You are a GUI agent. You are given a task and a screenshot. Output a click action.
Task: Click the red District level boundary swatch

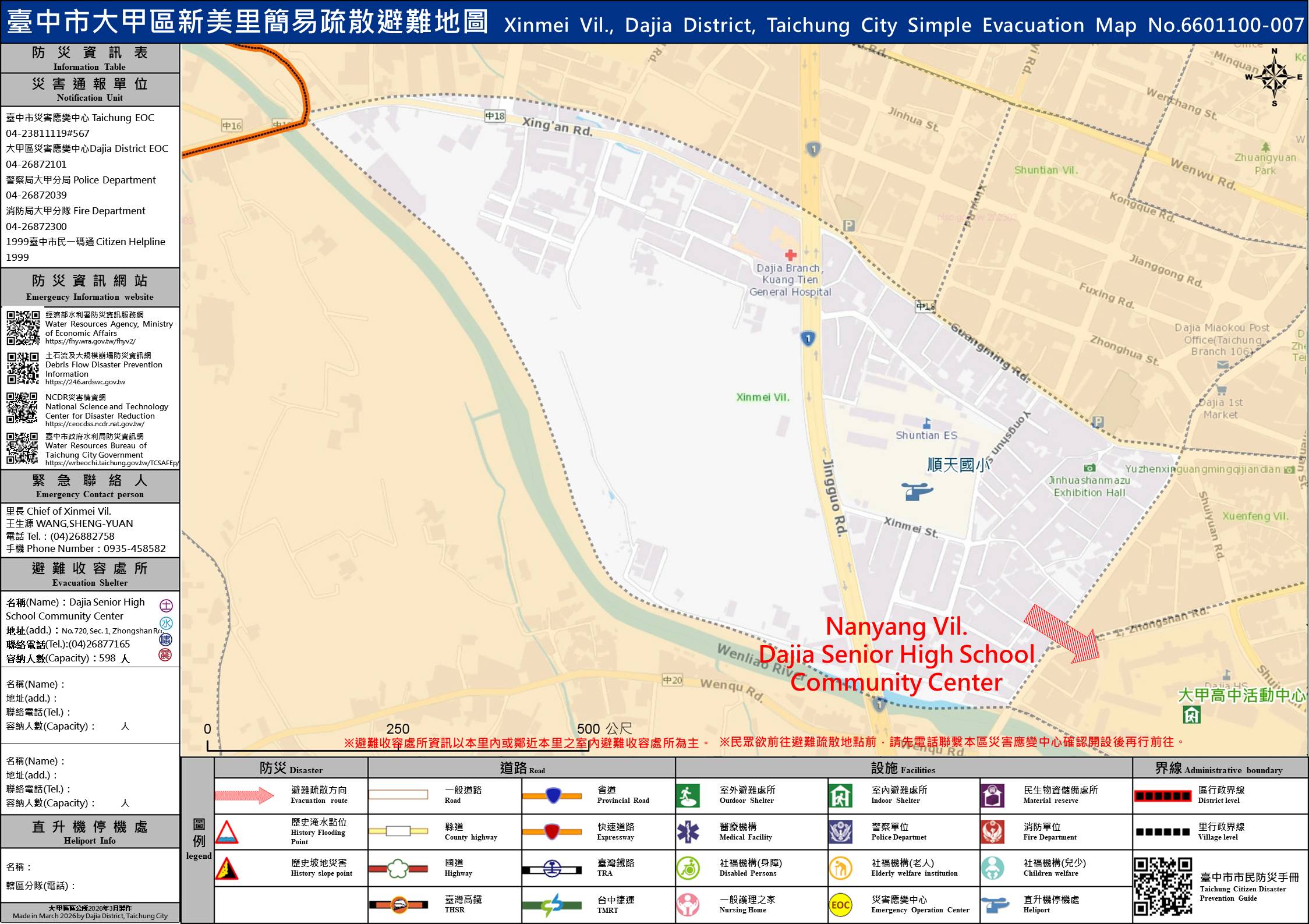1162,795
